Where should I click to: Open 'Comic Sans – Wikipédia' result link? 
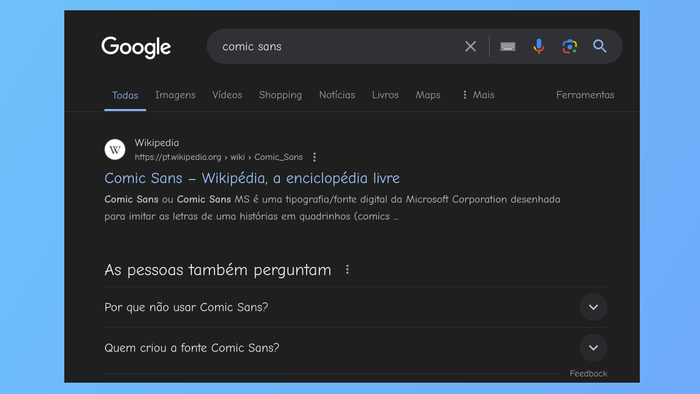(x=252, y=178)
